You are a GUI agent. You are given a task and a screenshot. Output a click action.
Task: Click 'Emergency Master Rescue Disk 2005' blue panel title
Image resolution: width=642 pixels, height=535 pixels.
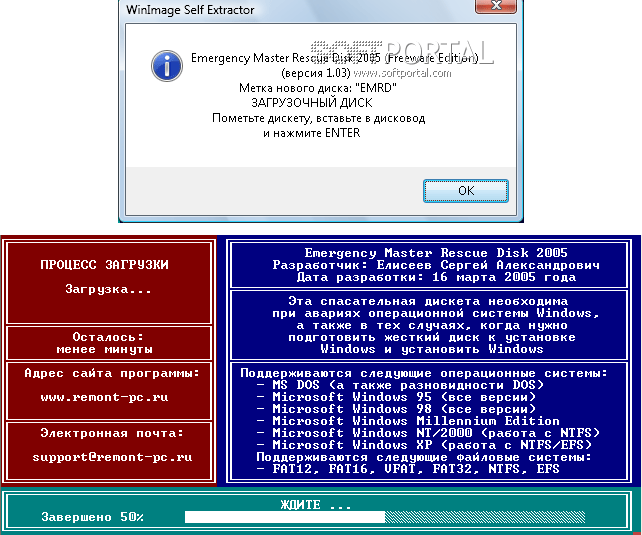coord(436,253)
